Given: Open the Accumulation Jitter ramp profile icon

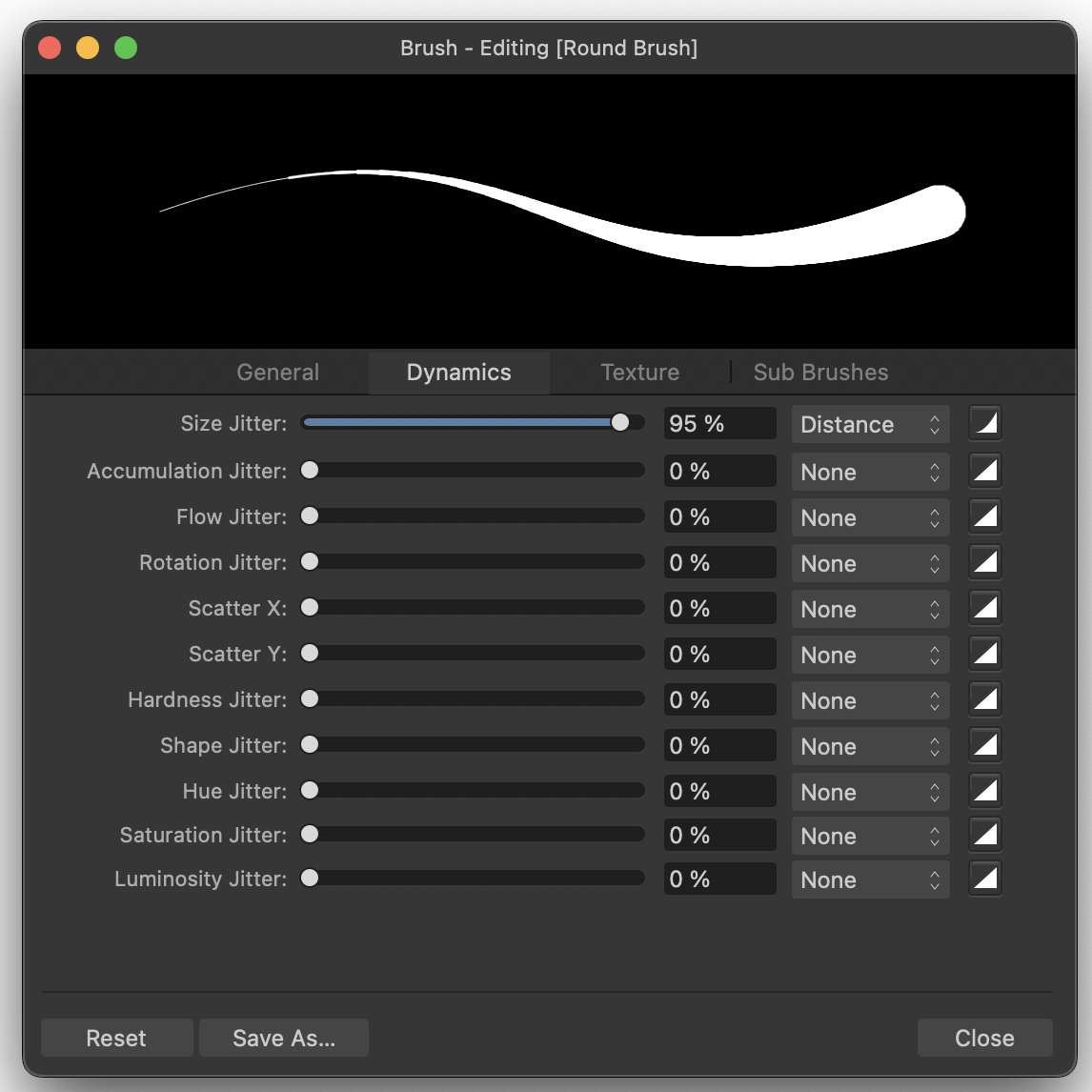Looking at the screenshot, I should (984, 471).
